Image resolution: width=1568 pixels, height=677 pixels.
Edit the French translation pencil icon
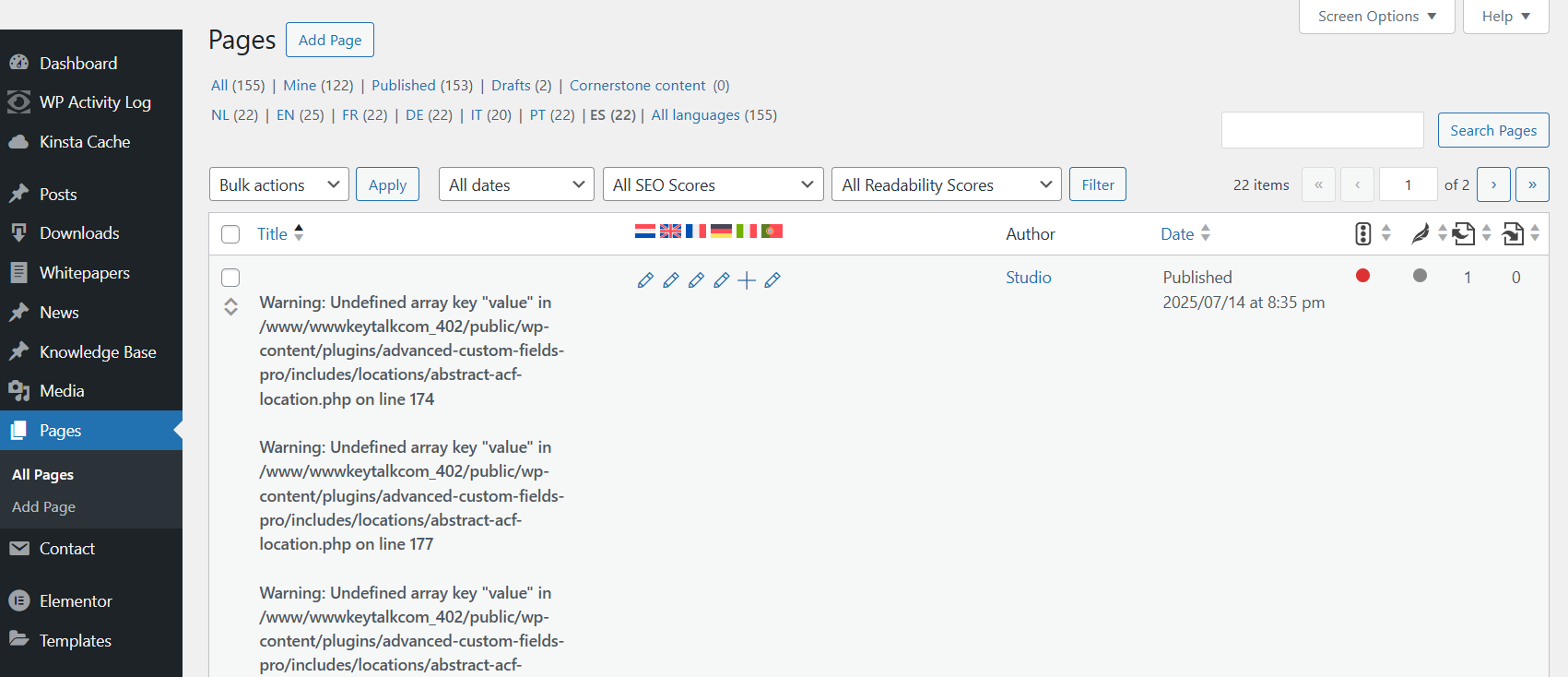[696, 279]
